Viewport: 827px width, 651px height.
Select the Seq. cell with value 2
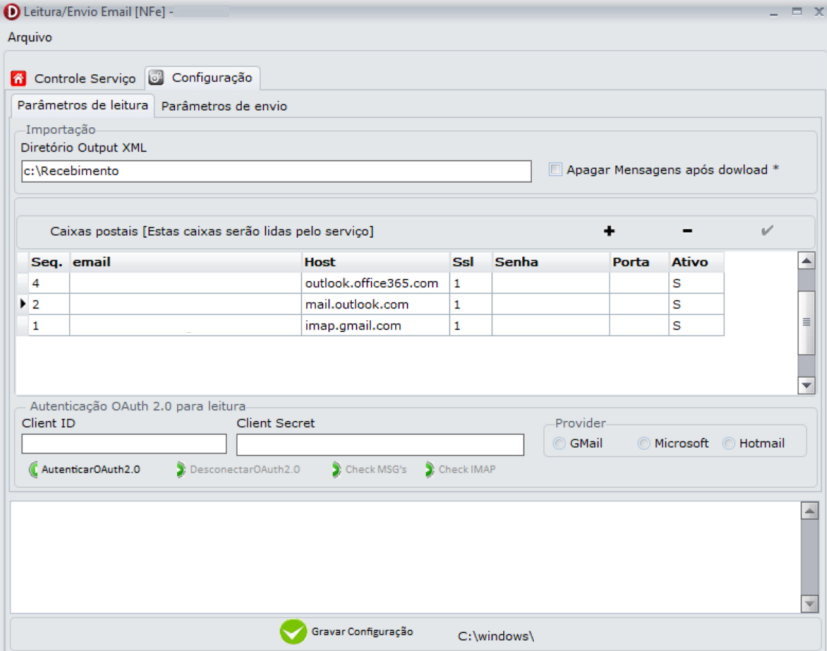[x=49, y=304]
